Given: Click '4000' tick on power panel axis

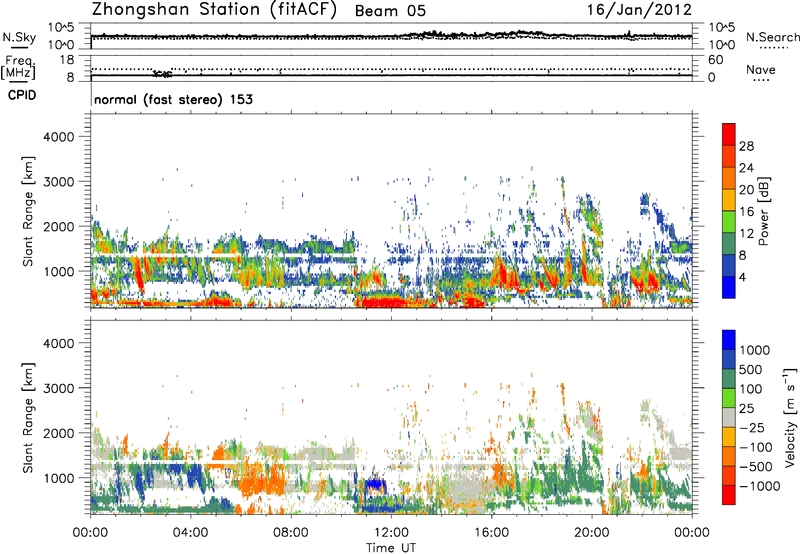Looking at the screenshot, I should [x=59, y=137].
